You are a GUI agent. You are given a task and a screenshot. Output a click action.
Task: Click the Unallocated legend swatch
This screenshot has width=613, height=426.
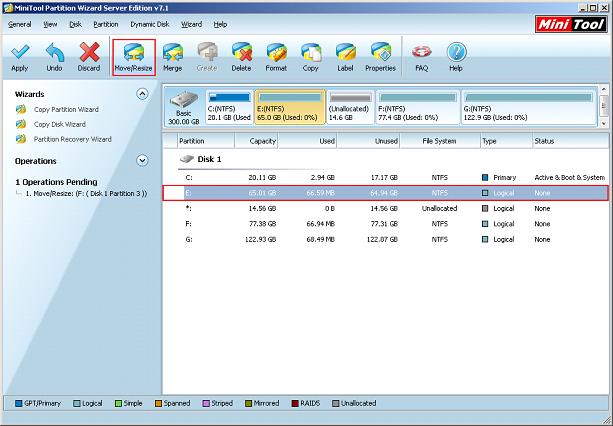coord(335,403)
